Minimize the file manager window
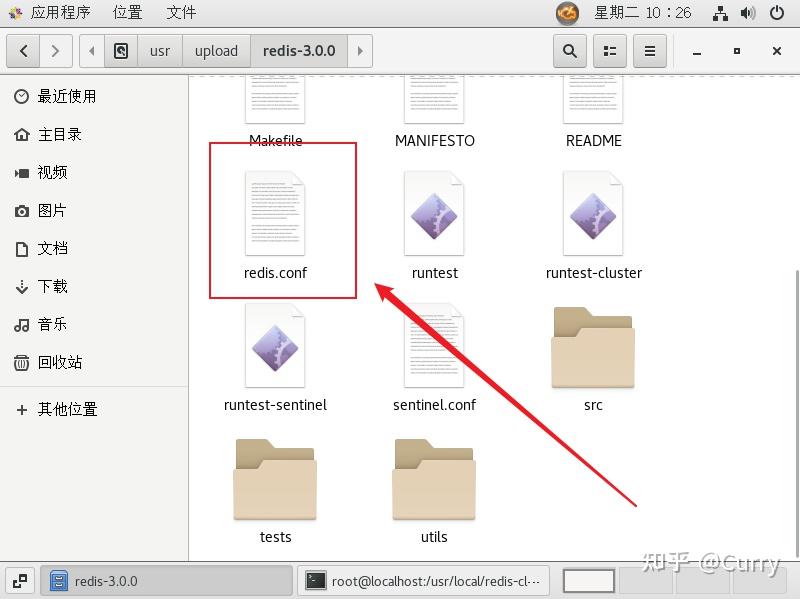Image resolution: width=800 pixels, height=599 pixels. click(x=697, y=51)
